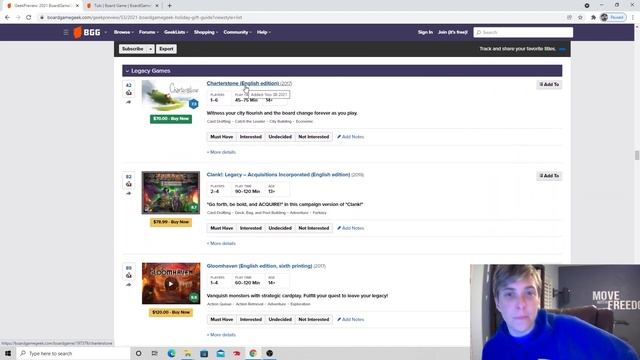This screenshot has height=360, width=640.
Task: Open the Browse dropdown menu
Action: point(124,32)
